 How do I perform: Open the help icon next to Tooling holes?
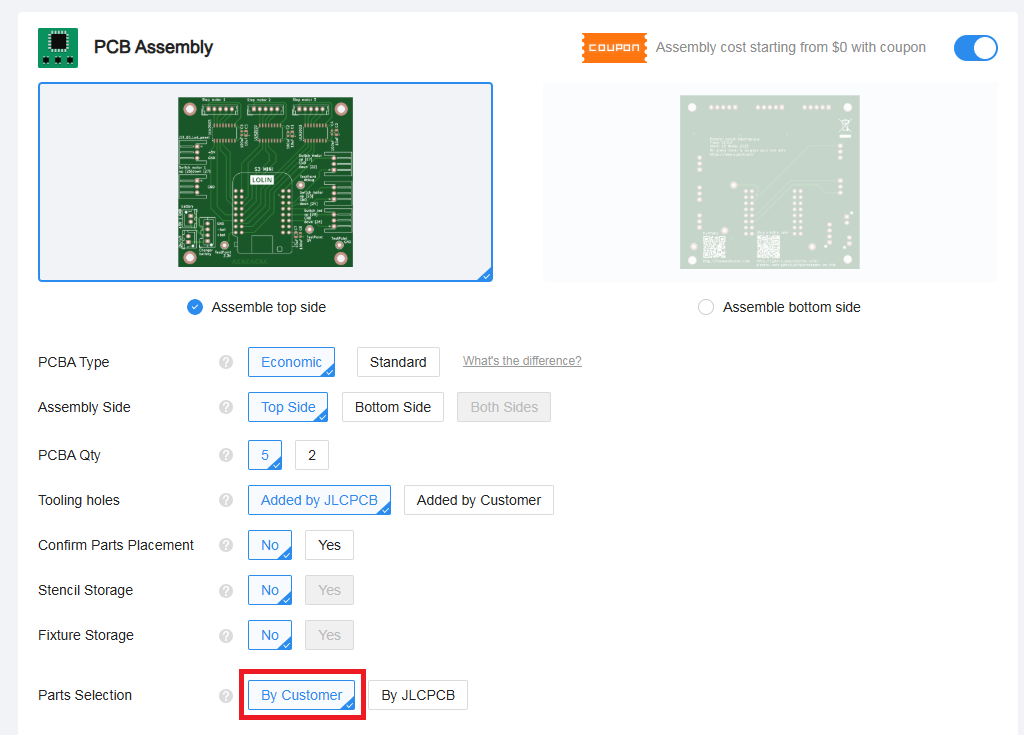[x=226, y=500]
